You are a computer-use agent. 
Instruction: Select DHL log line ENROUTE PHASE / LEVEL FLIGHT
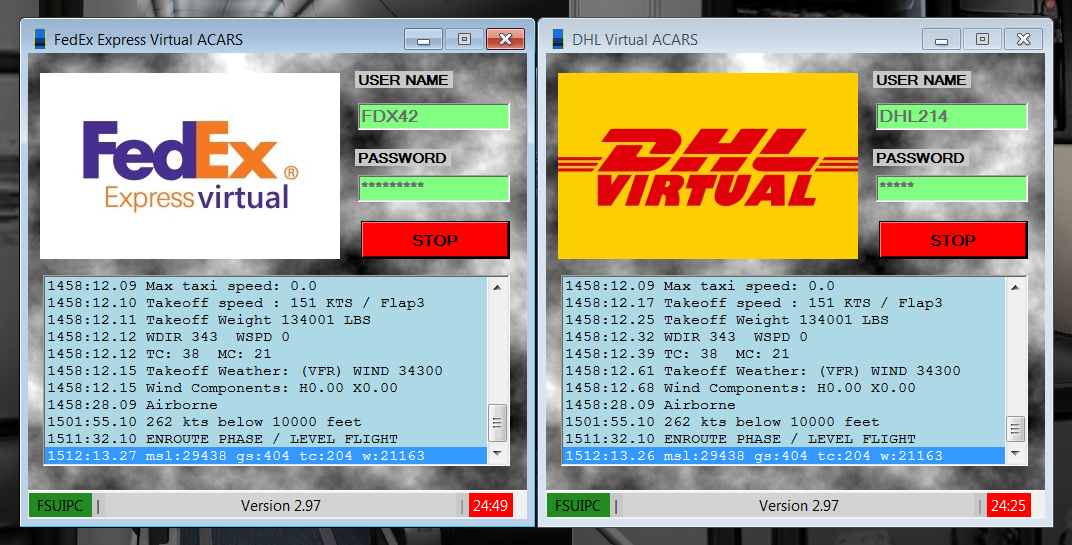tap(784, 439)
